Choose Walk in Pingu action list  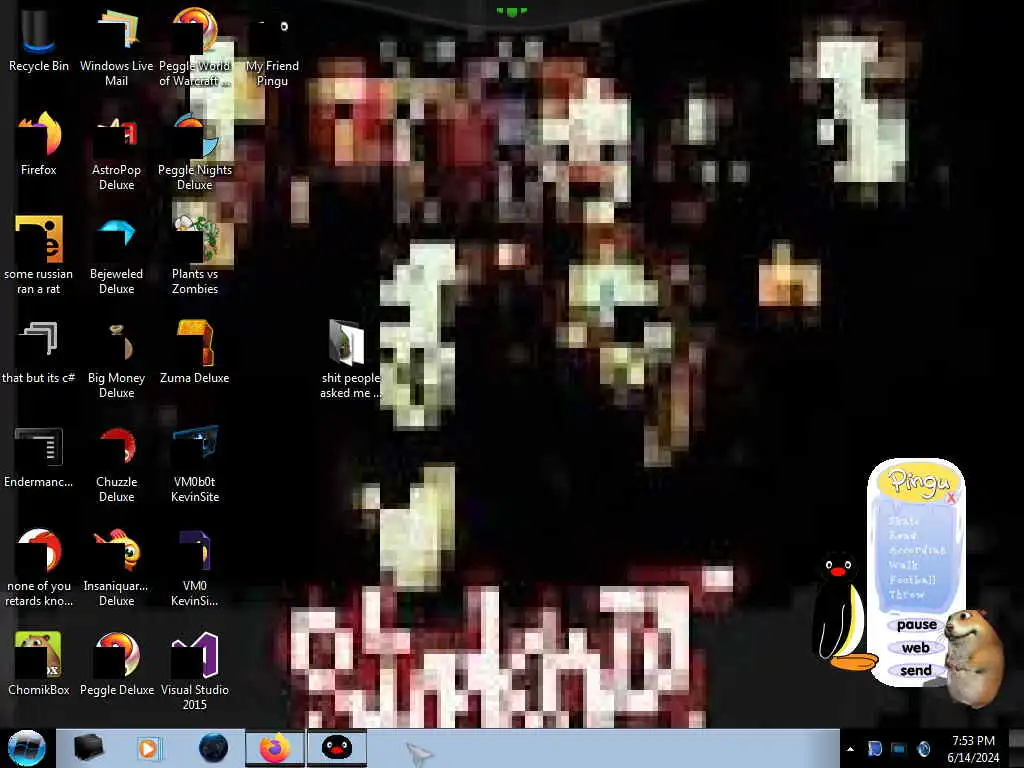tap(903, 565)
